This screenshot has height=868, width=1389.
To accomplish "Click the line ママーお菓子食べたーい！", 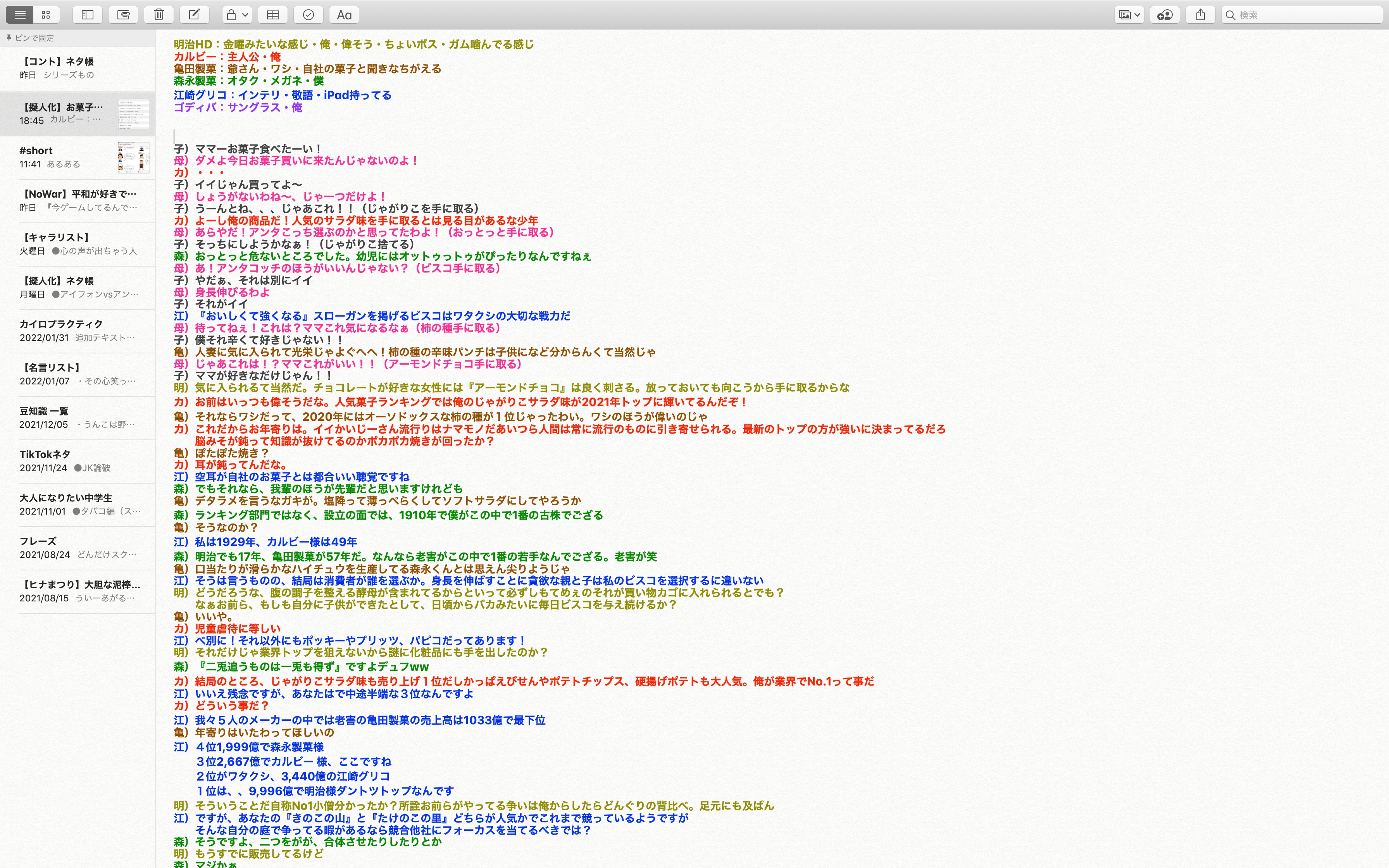I will tap(248, 149).
